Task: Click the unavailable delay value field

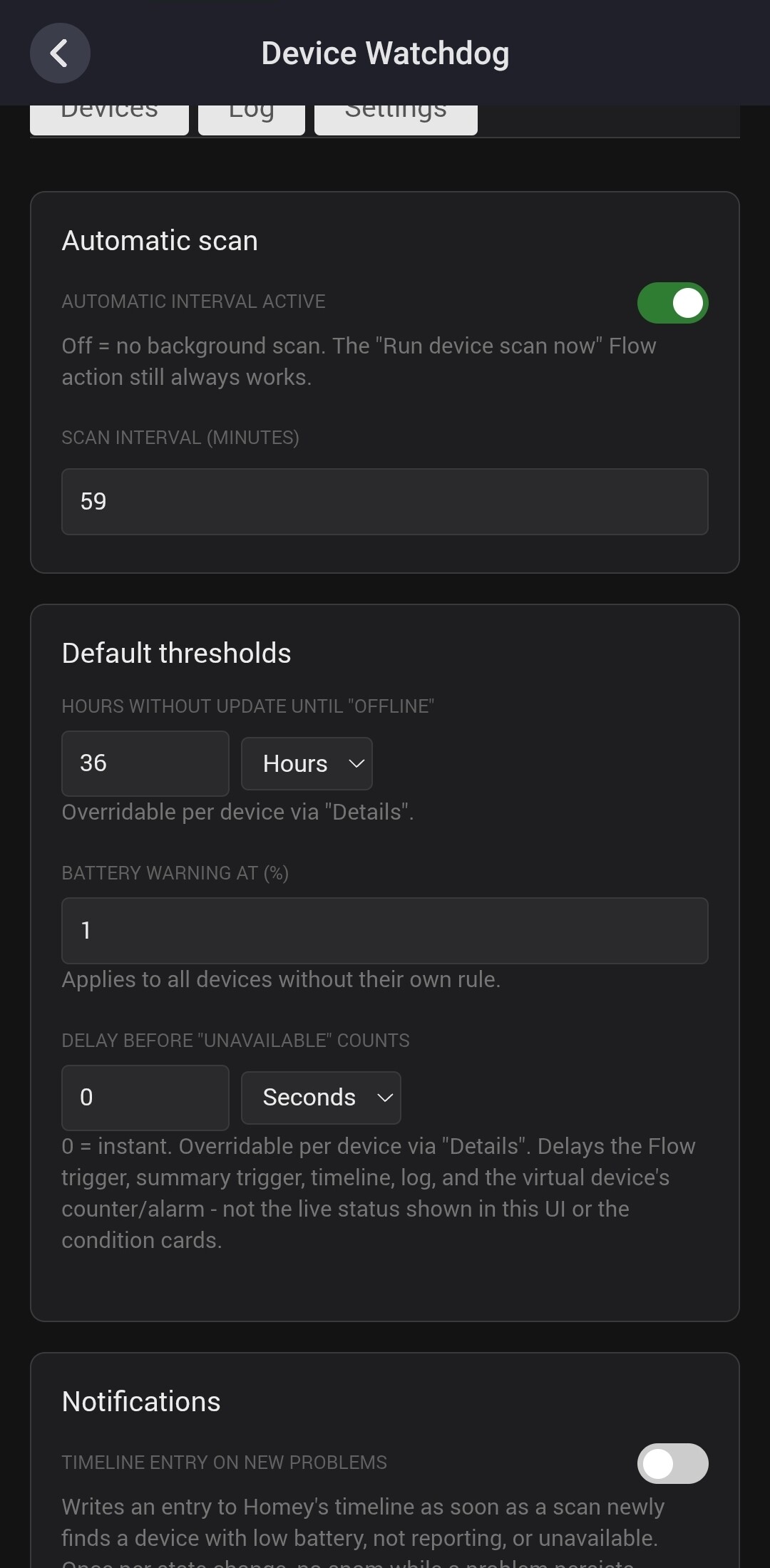Action: click(x=145, y=1098)
